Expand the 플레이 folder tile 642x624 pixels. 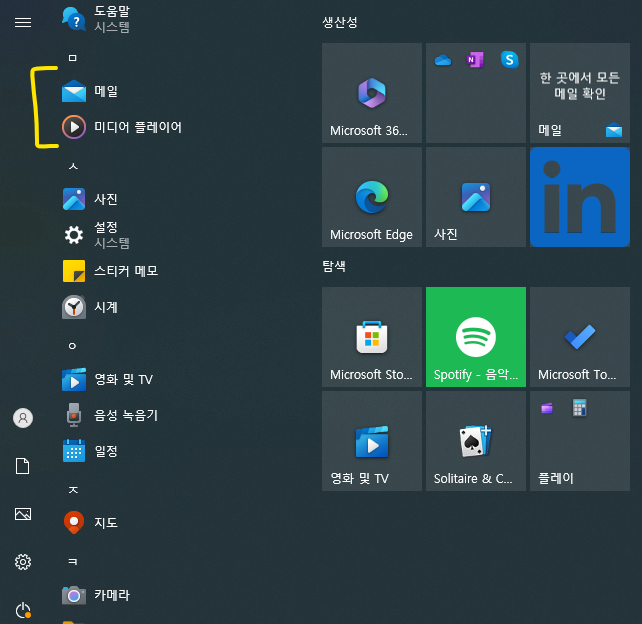click(580, 441)
